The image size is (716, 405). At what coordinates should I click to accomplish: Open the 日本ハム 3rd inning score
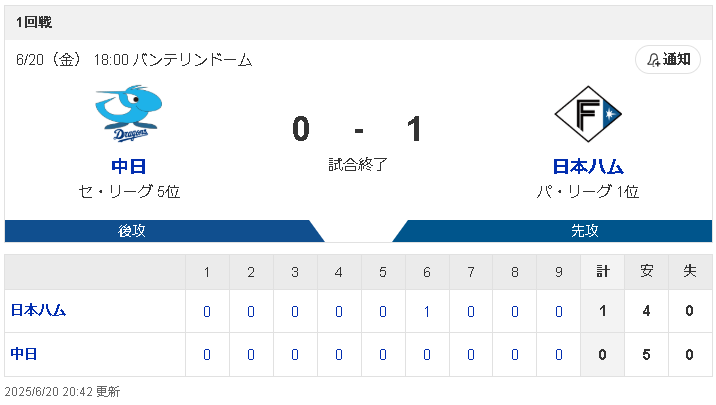(295, 311)
